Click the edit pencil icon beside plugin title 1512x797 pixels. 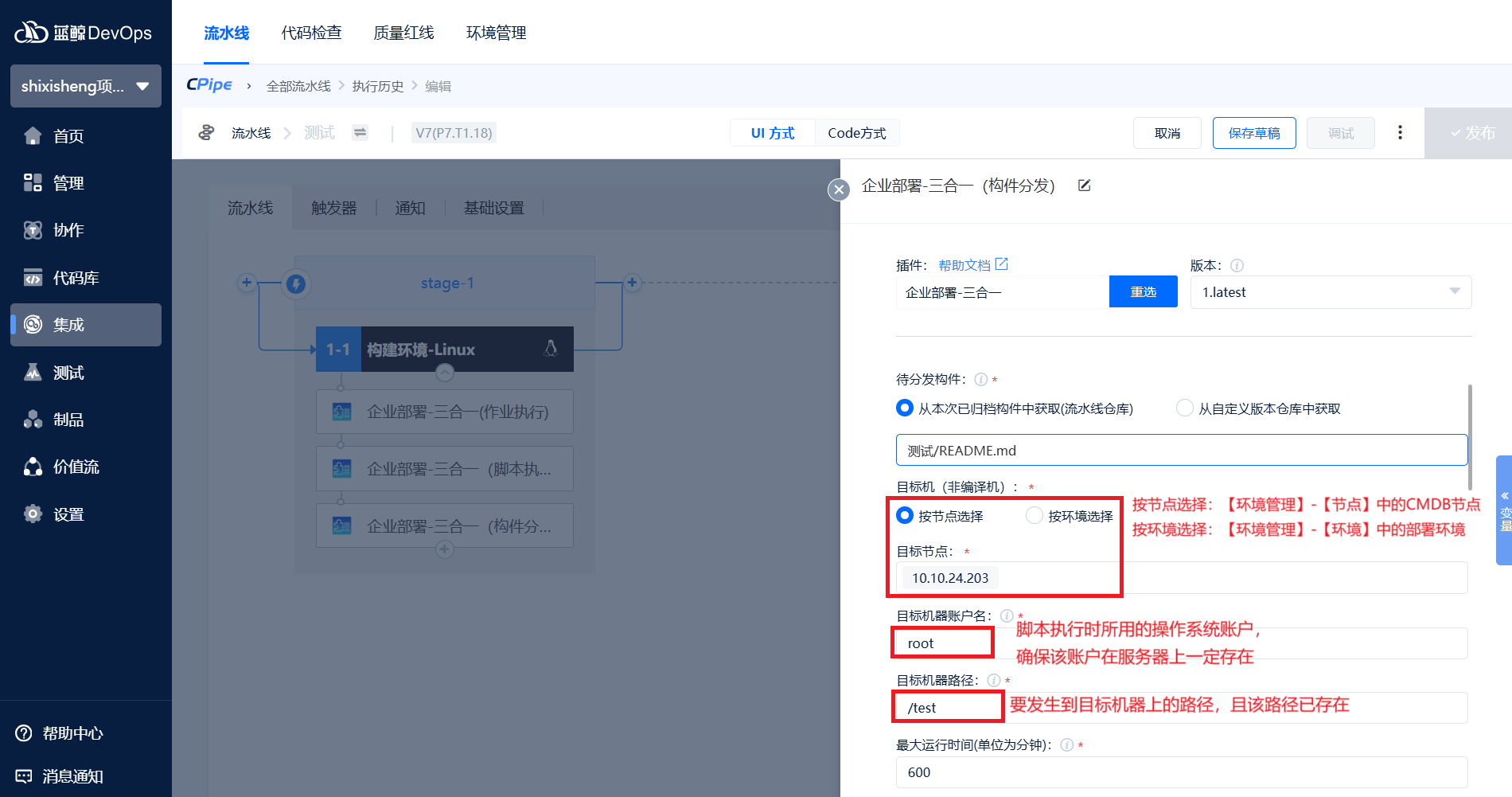[x=1084, y=186]
